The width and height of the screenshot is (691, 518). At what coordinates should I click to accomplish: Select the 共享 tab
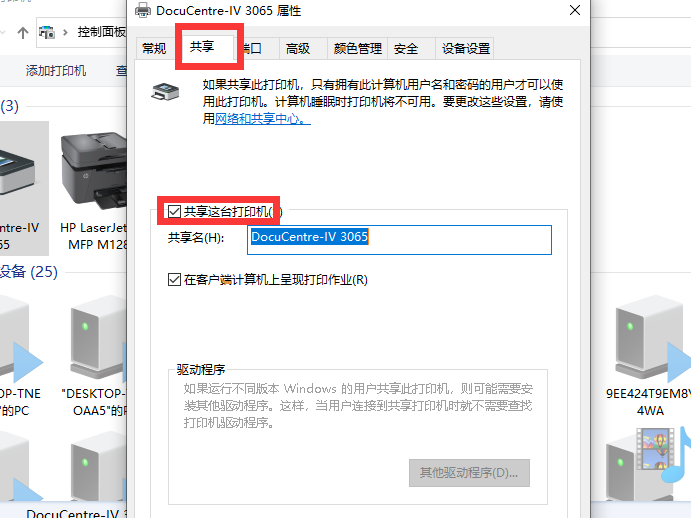click(x=202, y=46)
